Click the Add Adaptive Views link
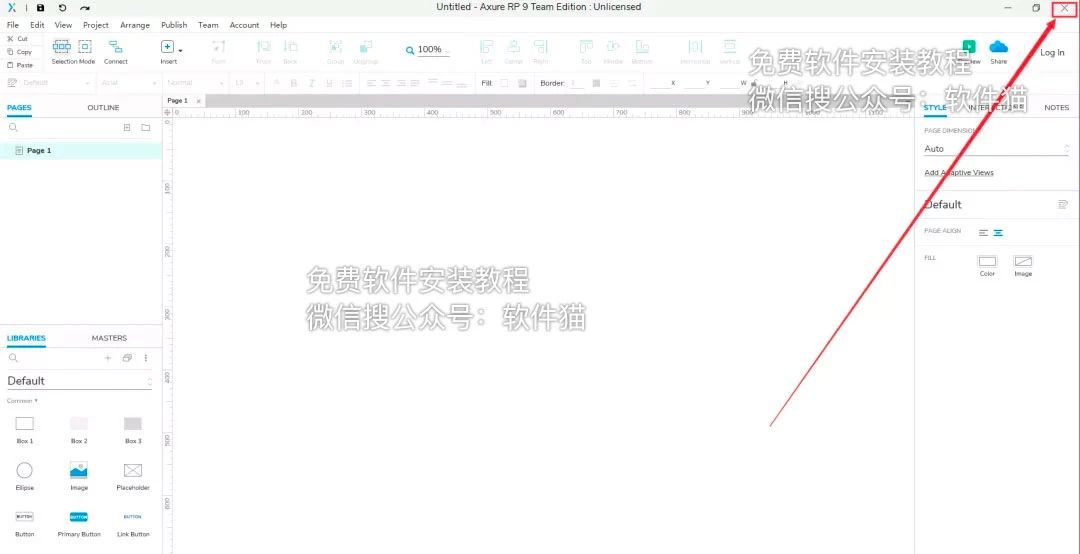Viewport: 1080px width, 554px height. 959,172
